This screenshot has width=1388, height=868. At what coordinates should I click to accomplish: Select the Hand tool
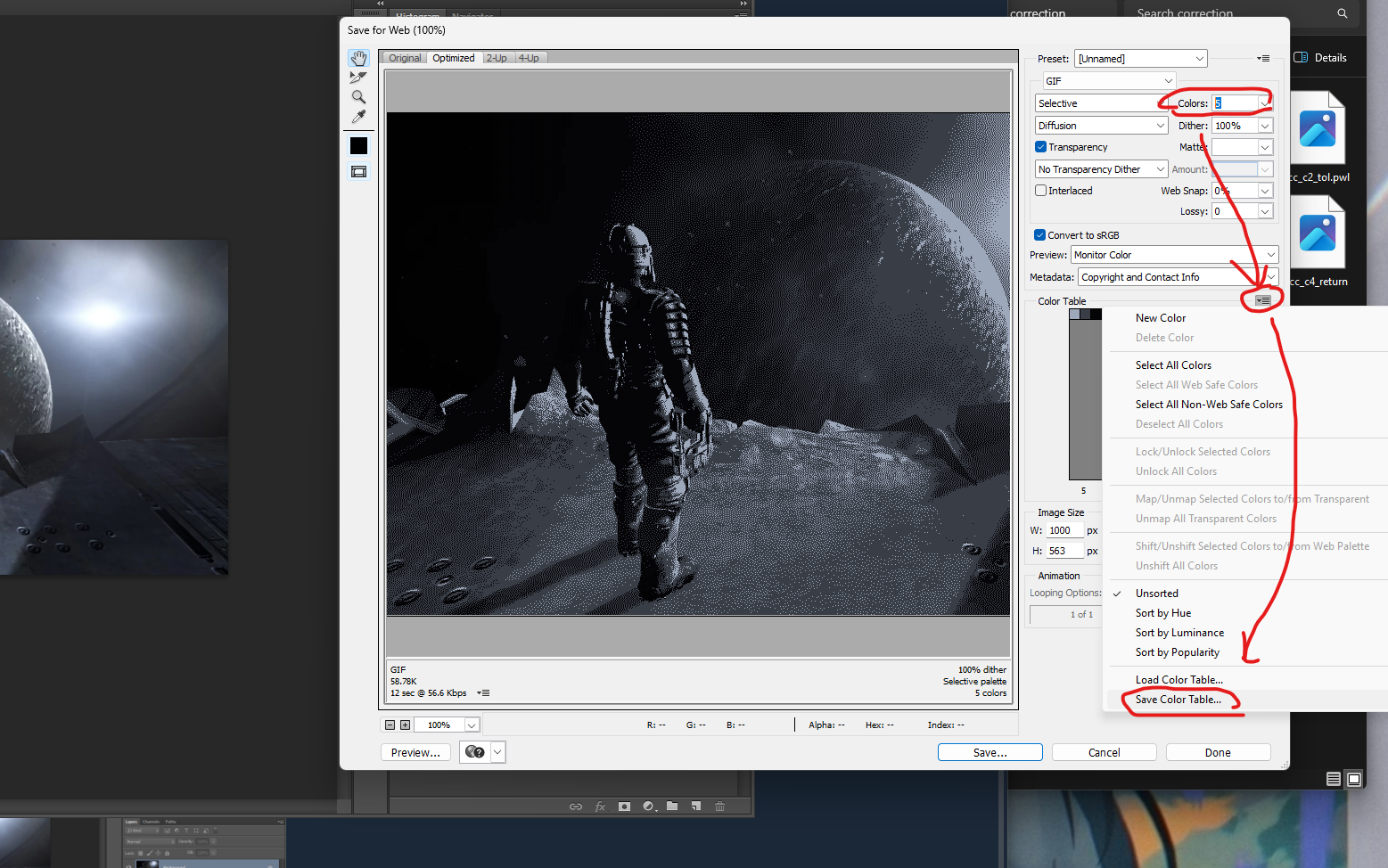tap(358, 58)
